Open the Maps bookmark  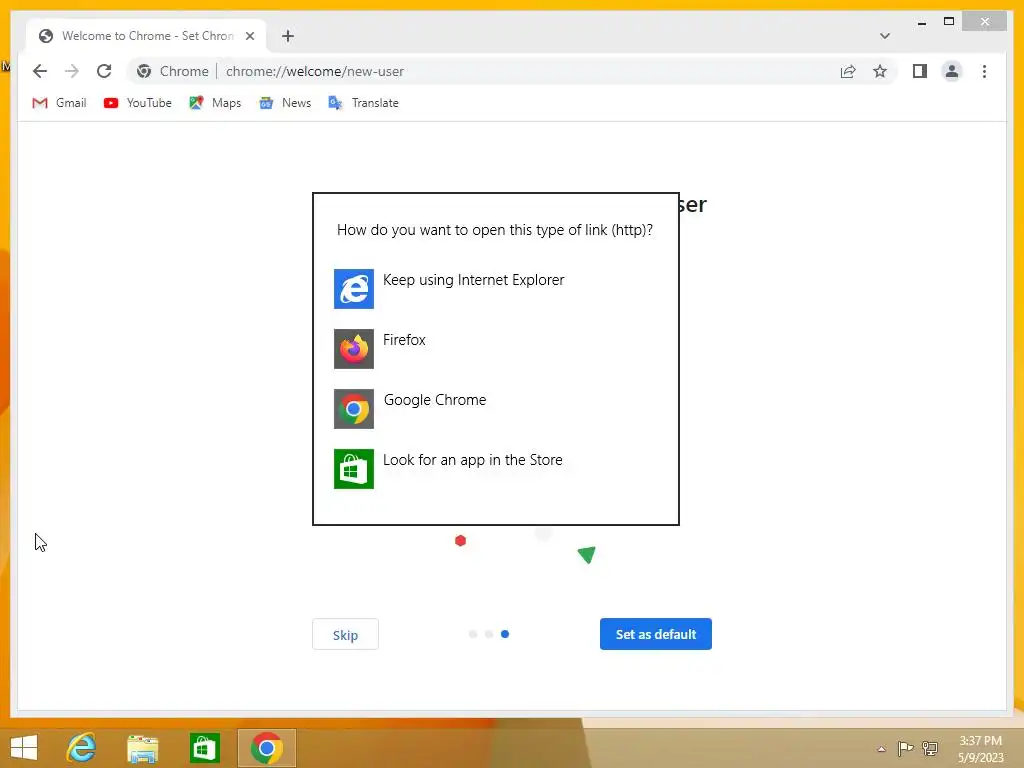point(215,103)
